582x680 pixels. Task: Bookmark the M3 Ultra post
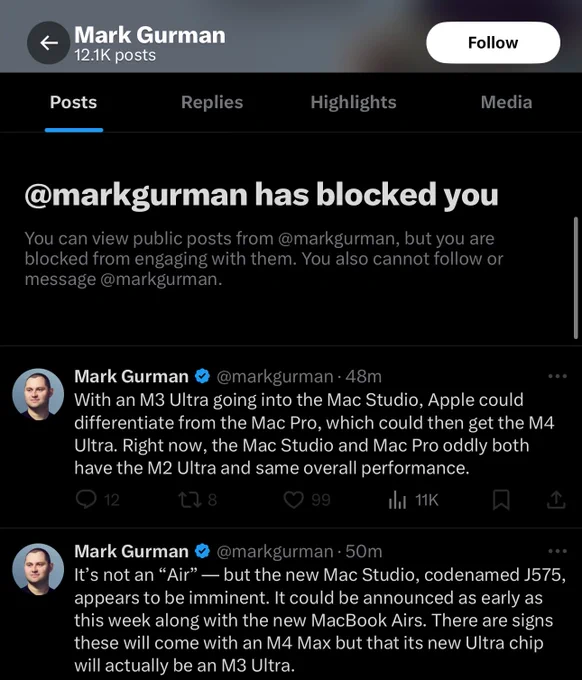501,500
